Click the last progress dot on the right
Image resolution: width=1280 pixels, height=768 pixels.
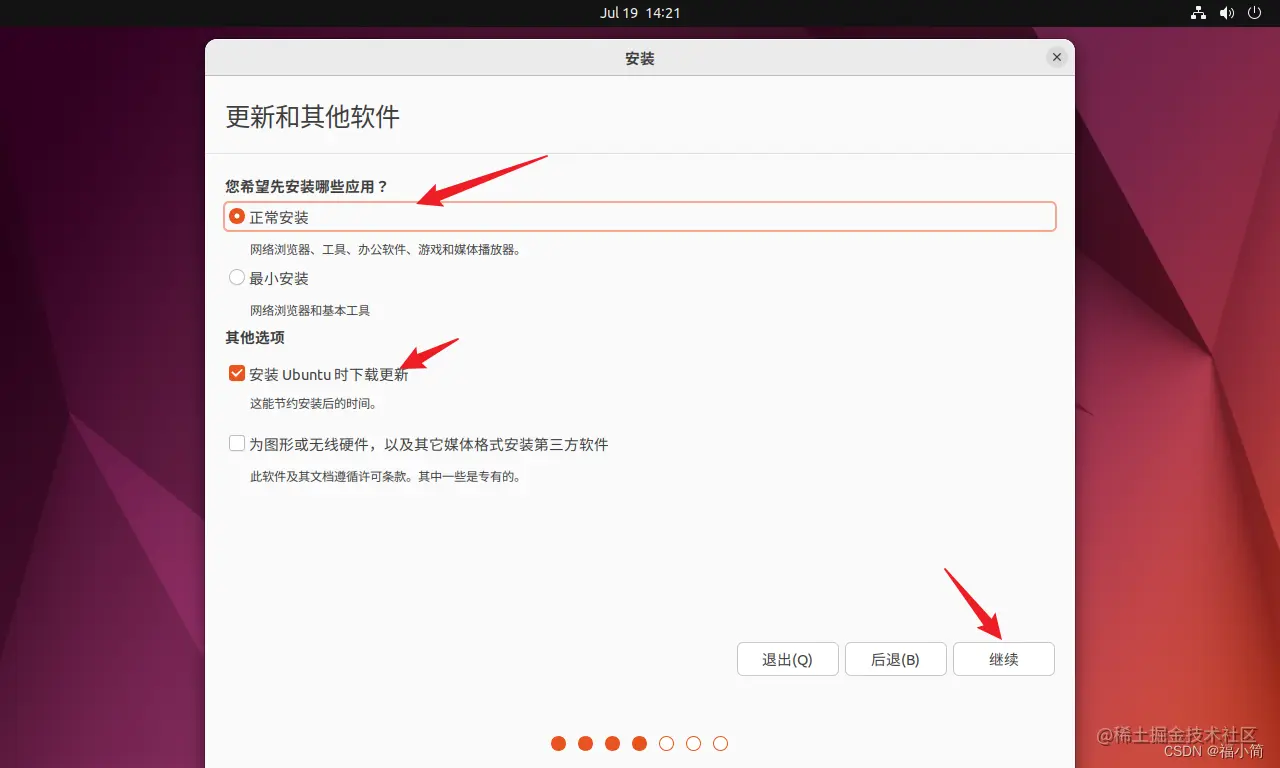tap(720, 743)
